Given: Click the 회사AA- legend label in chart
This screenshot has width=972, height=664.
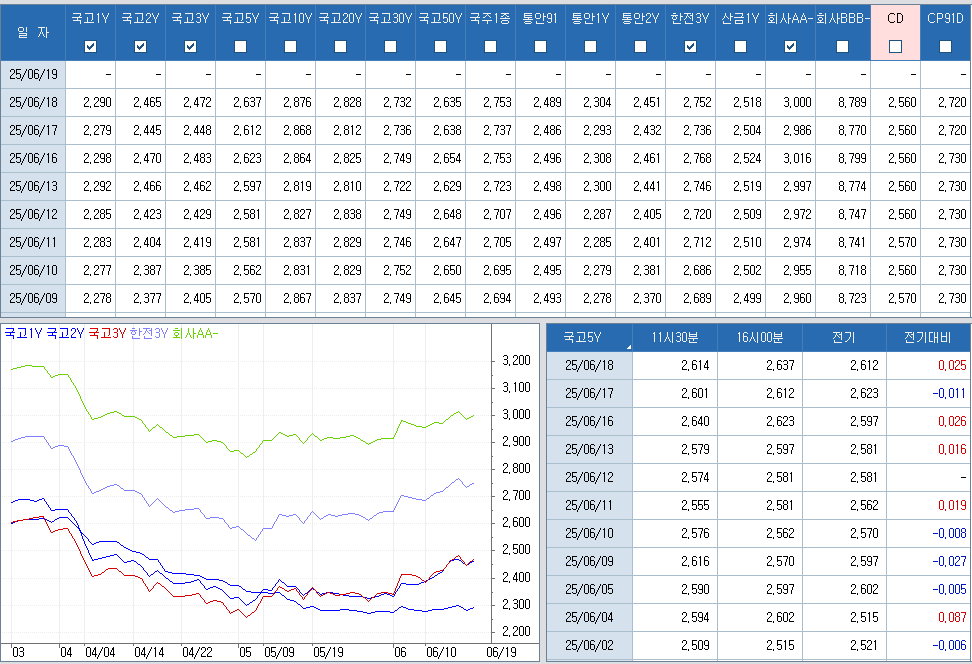Looking at the screenshot, I should [195, 333].
